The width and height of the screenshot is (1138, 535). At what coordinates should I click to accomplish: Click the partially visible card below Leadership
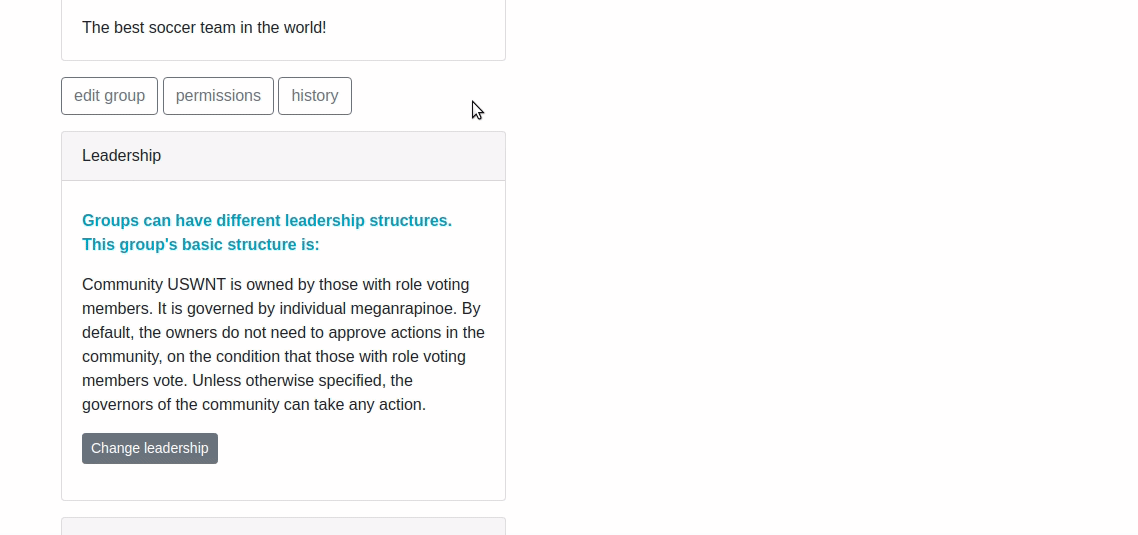click(x=283, y=526)
